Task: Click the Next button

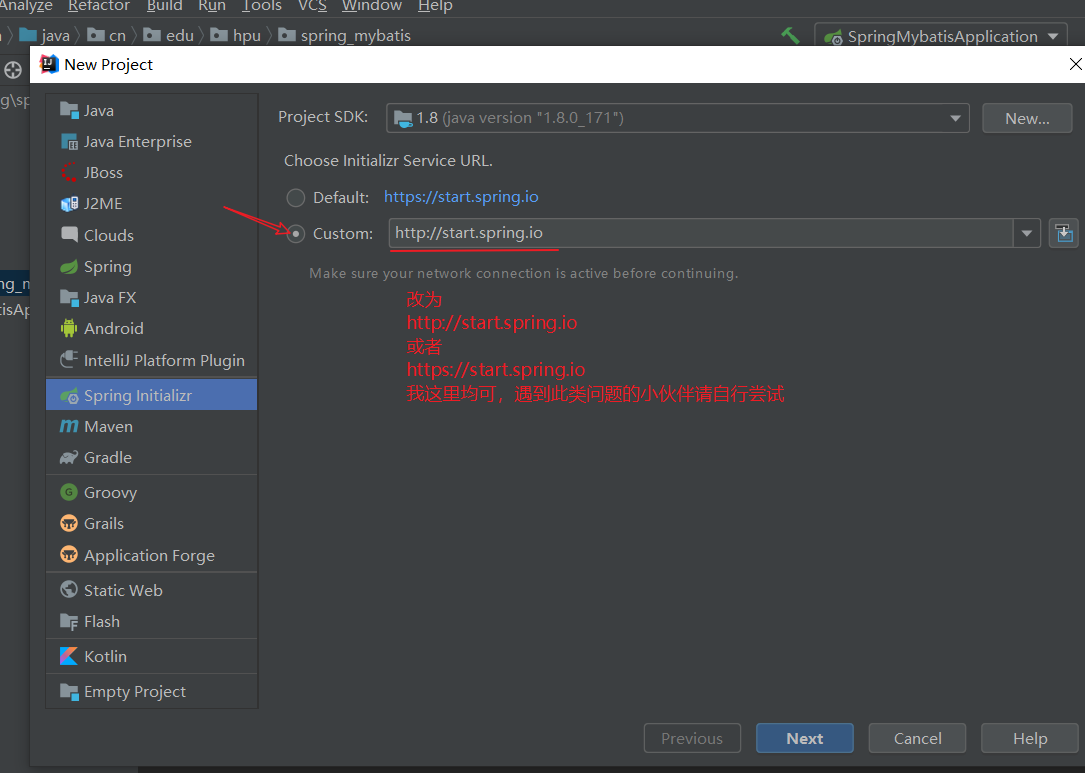Action: point(805,738)
